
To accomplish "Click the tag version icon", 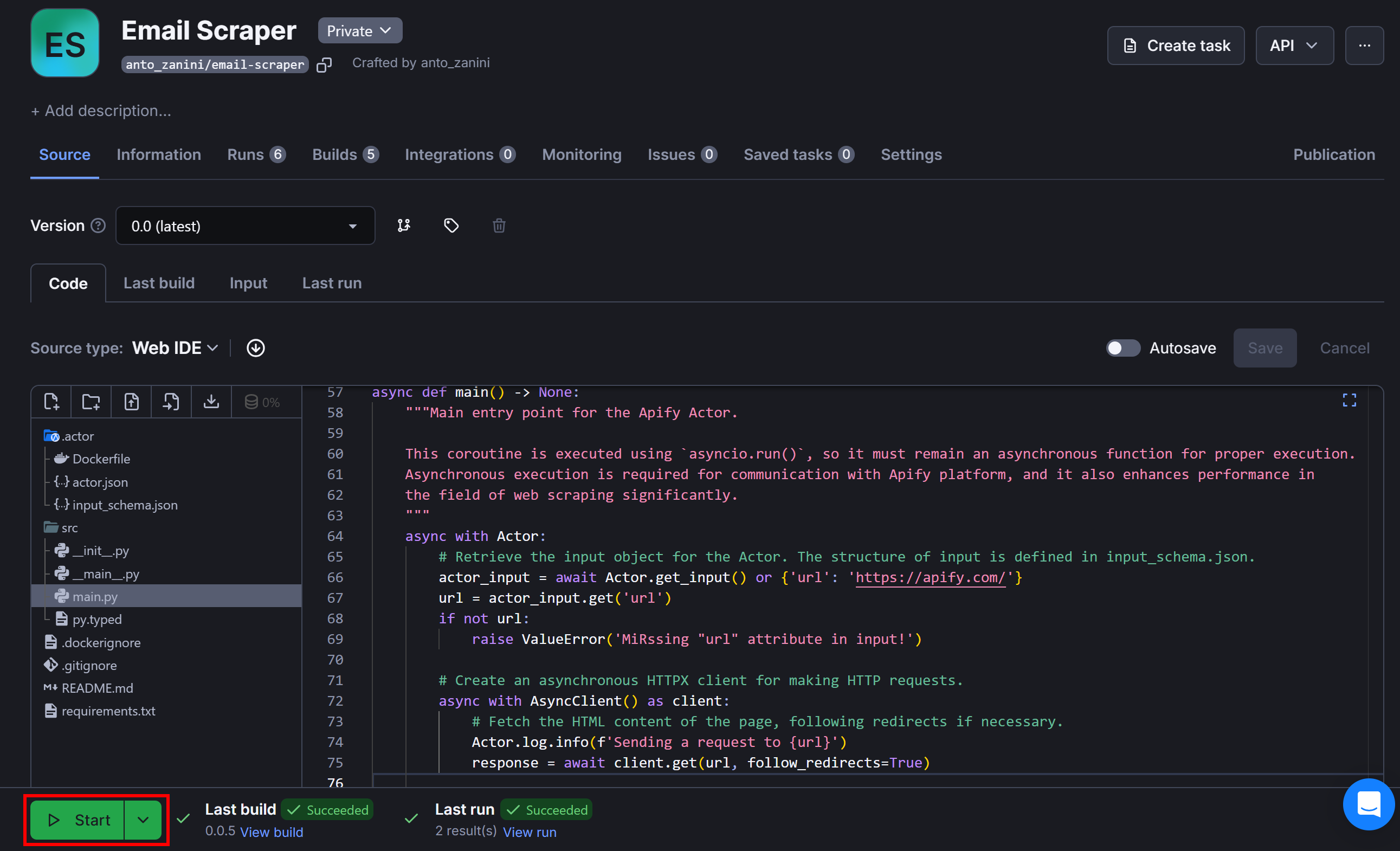I will tap(450, 225).
